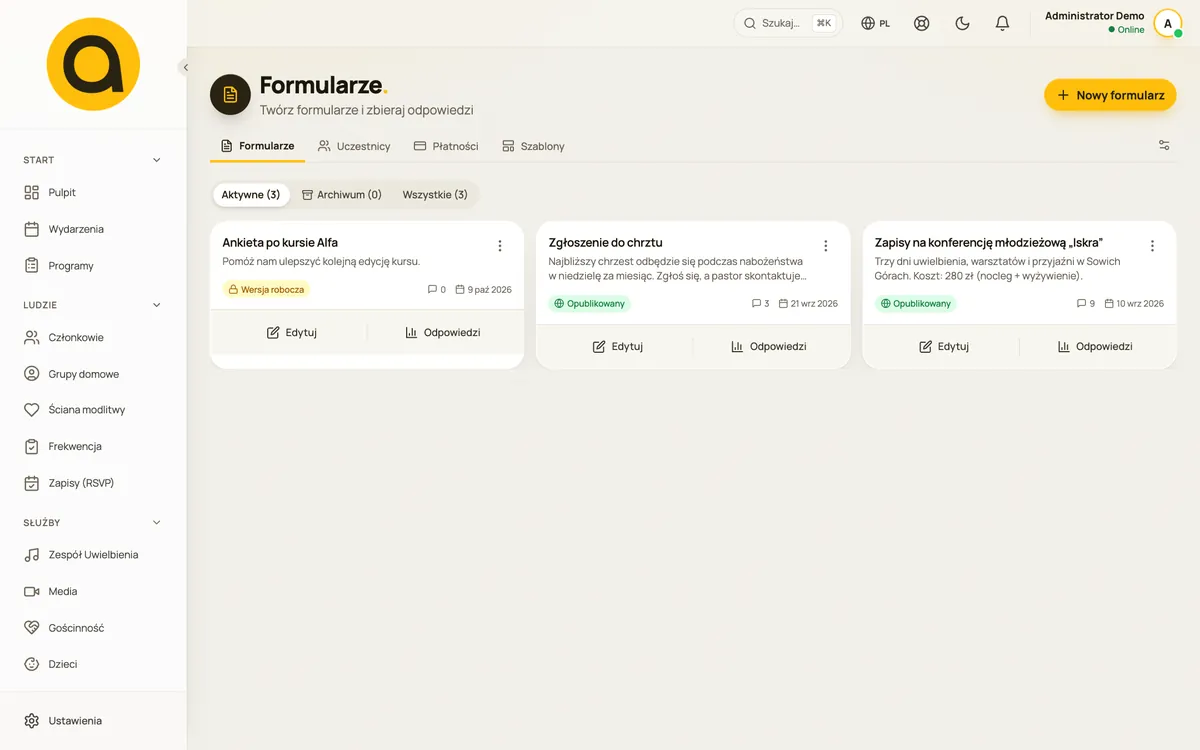Select the Archiwum (0) filter

pyautogui.click(x=342, y=195)
